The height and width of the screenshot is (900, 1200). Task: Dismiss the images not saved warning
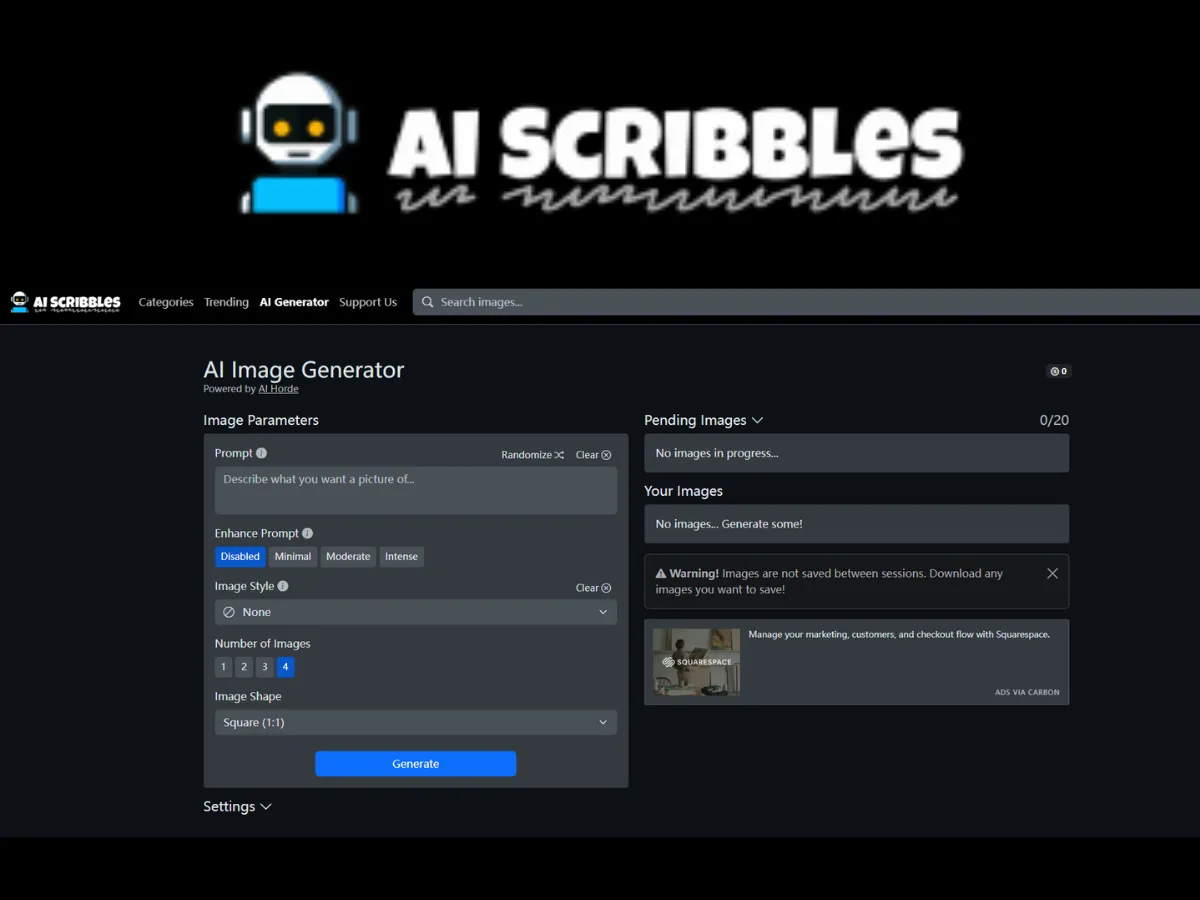tap(1052, 573)
